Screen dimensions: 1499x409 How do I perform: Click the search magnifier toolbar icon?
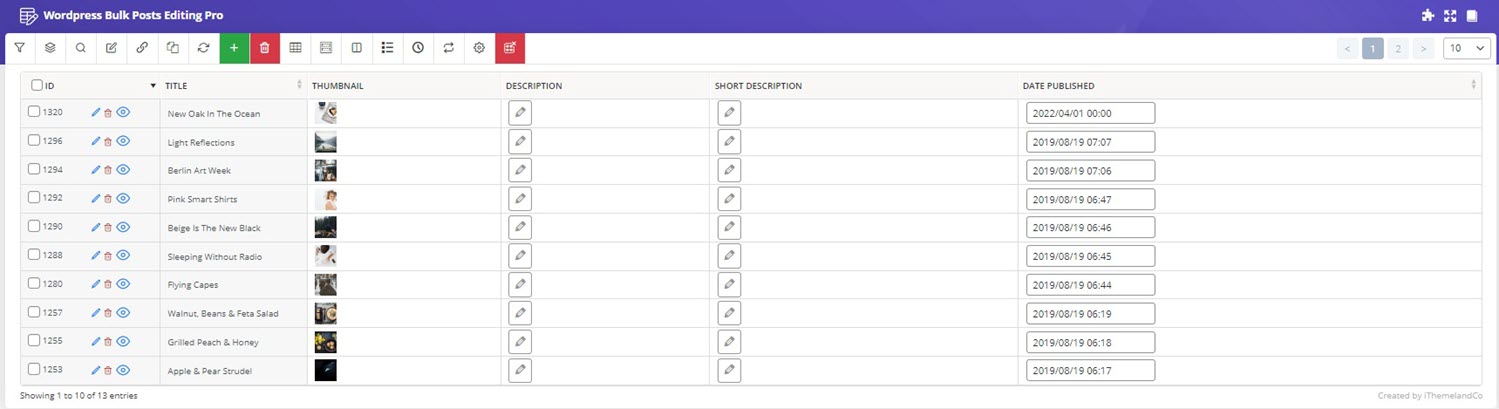81,48
